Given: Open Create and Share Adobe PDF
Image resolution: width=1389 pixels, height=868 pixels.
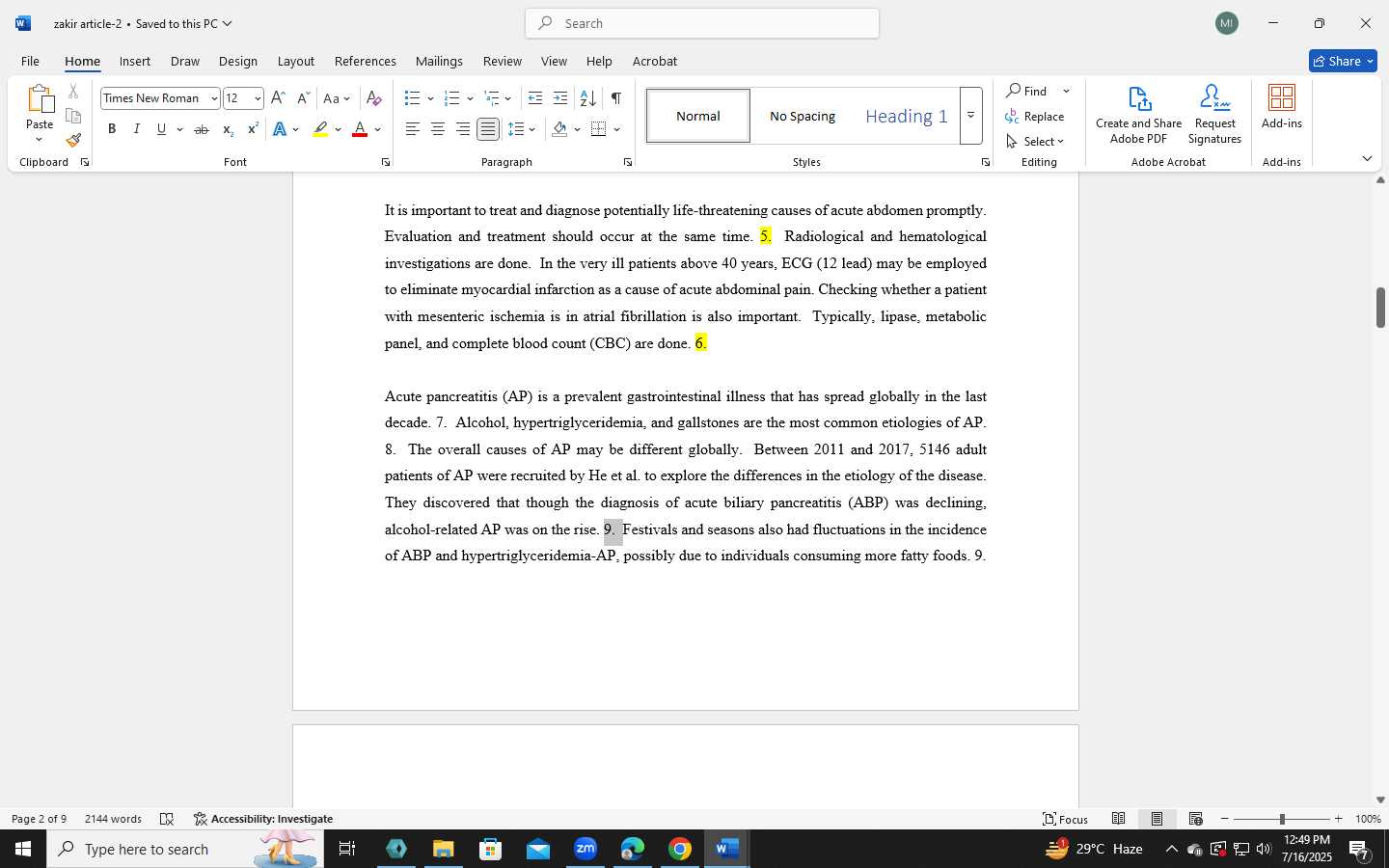Looking at the screenshot, I should (x=1139, y=114).
